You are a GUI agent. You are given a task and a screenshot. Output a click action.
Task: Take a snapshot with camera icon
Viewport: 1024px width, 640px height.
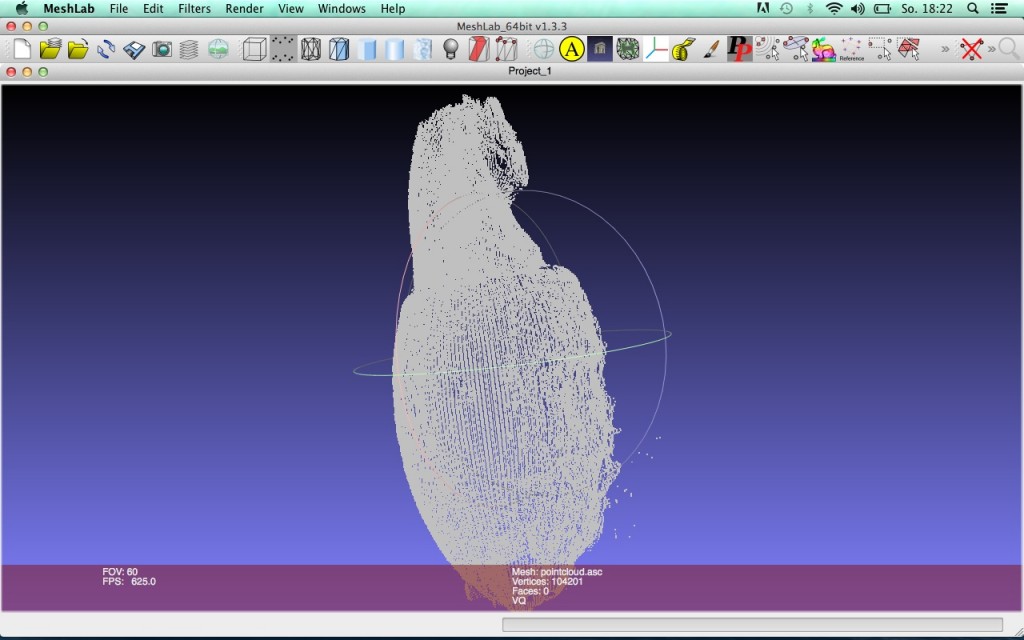[x=162, y=49]
